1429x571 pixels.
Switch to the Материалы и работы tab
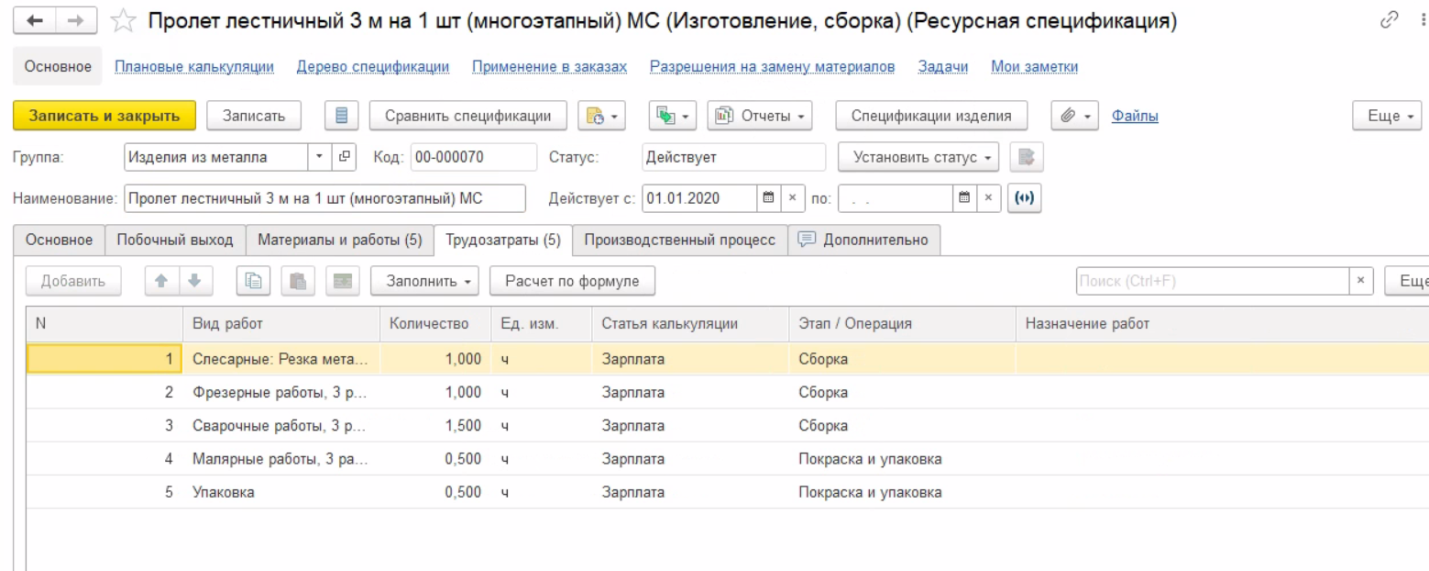(x=340, y=240)
